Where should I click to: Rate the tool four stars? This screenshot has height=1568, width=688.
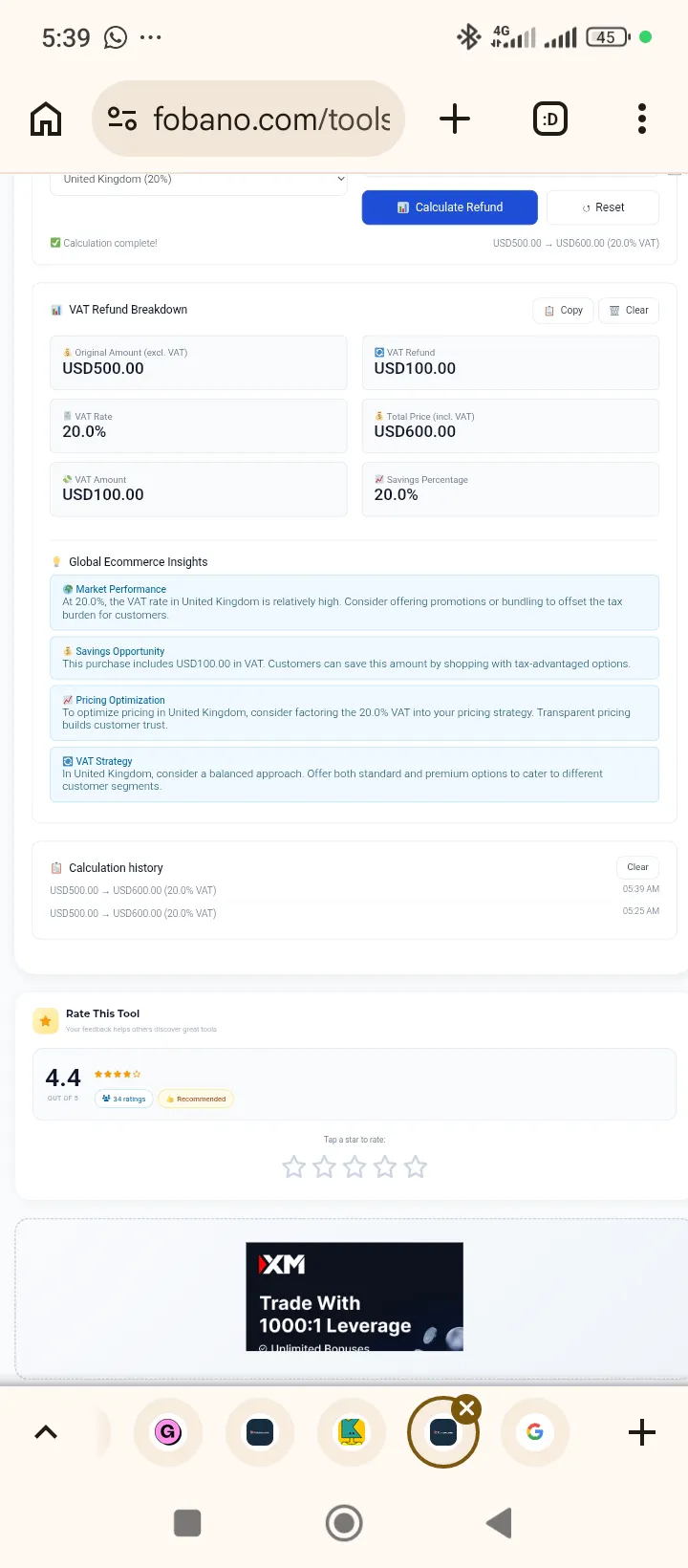tap(385, 1166)
